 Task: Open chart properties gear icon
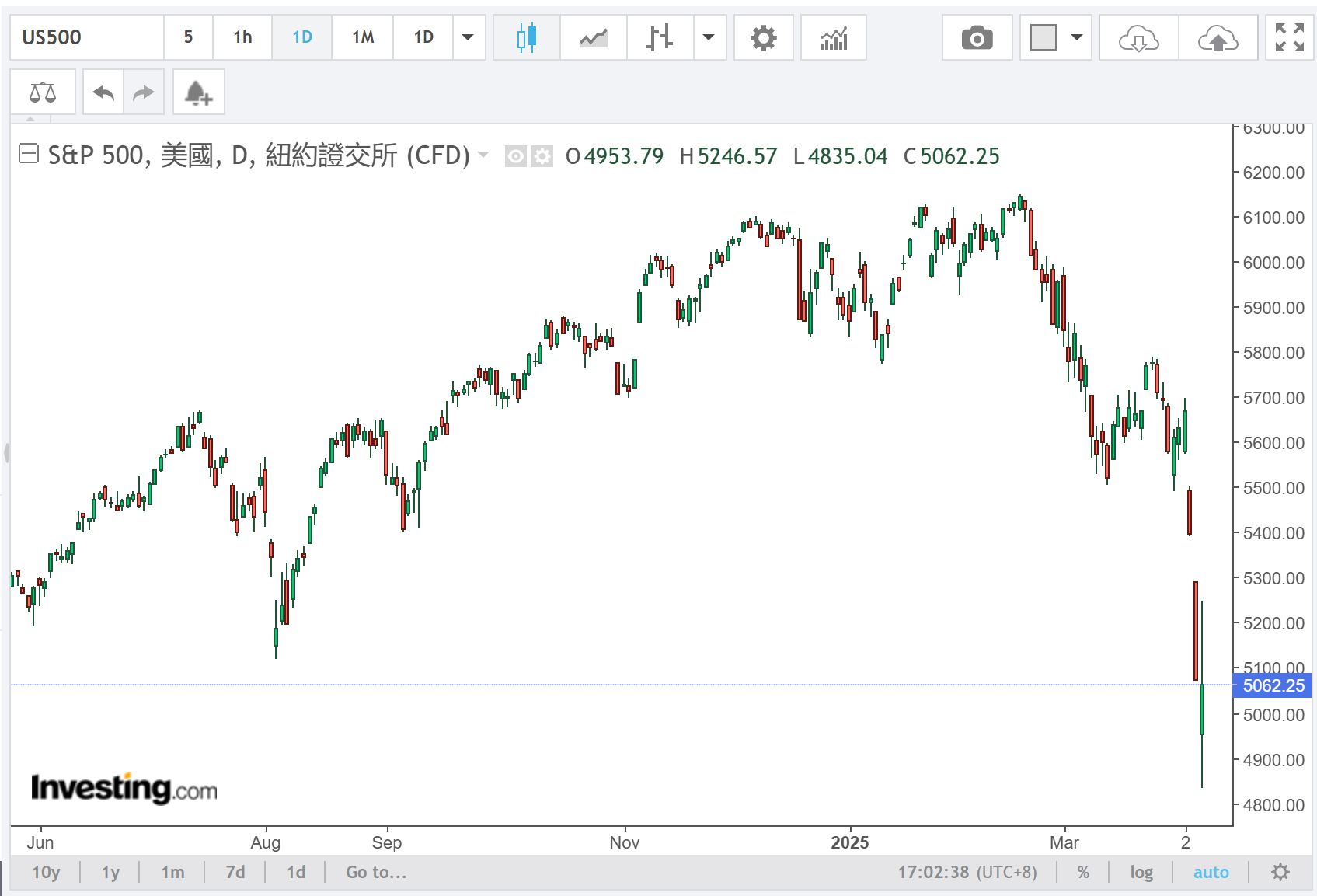[x=764, y=37]
